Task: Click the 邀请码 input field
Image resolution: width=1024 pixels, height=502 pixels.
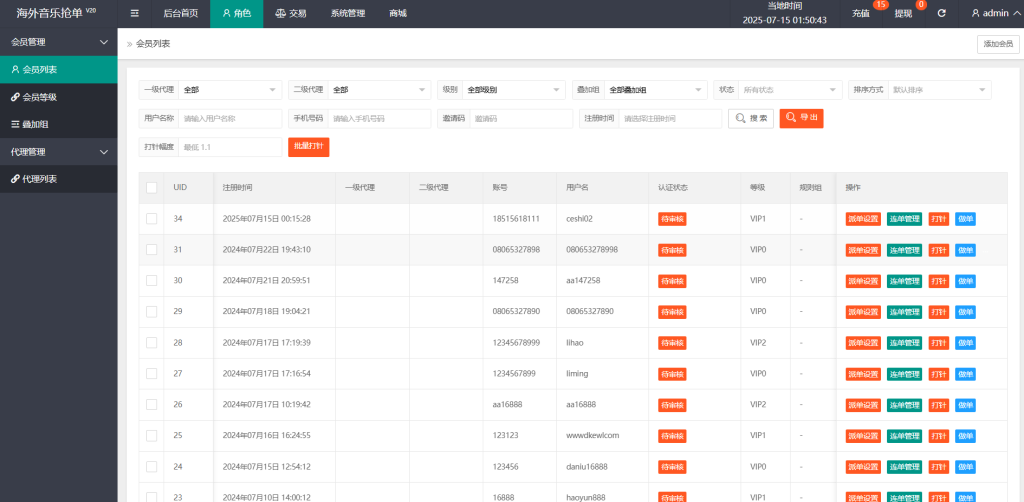Action: pos(520,119)
